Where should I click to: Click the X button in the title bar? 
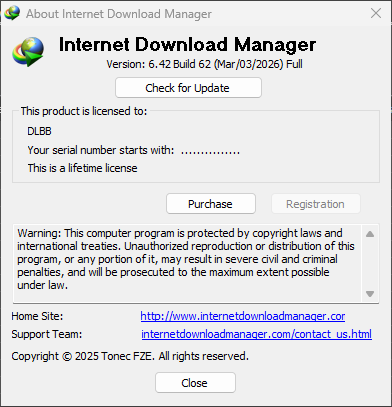tap(376, 13)
